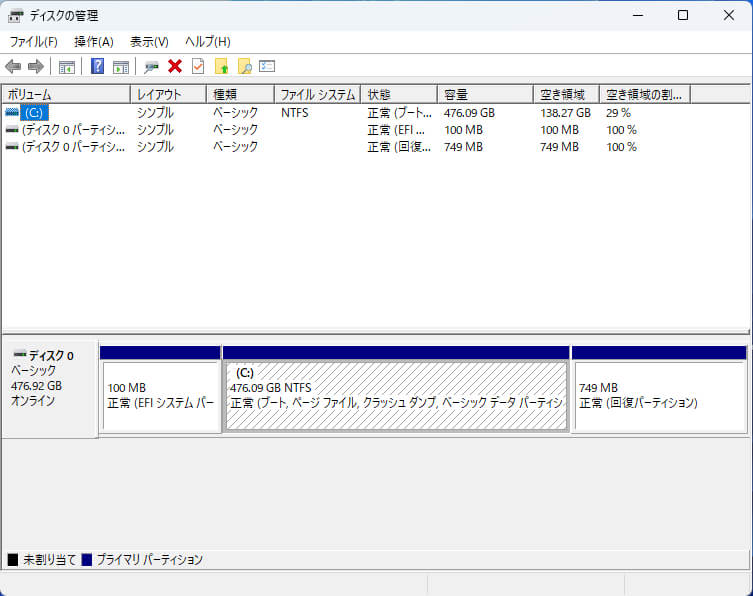Click the red X delete icon
Viewport: 753px width, 596px height.
(x=175, y=67)
